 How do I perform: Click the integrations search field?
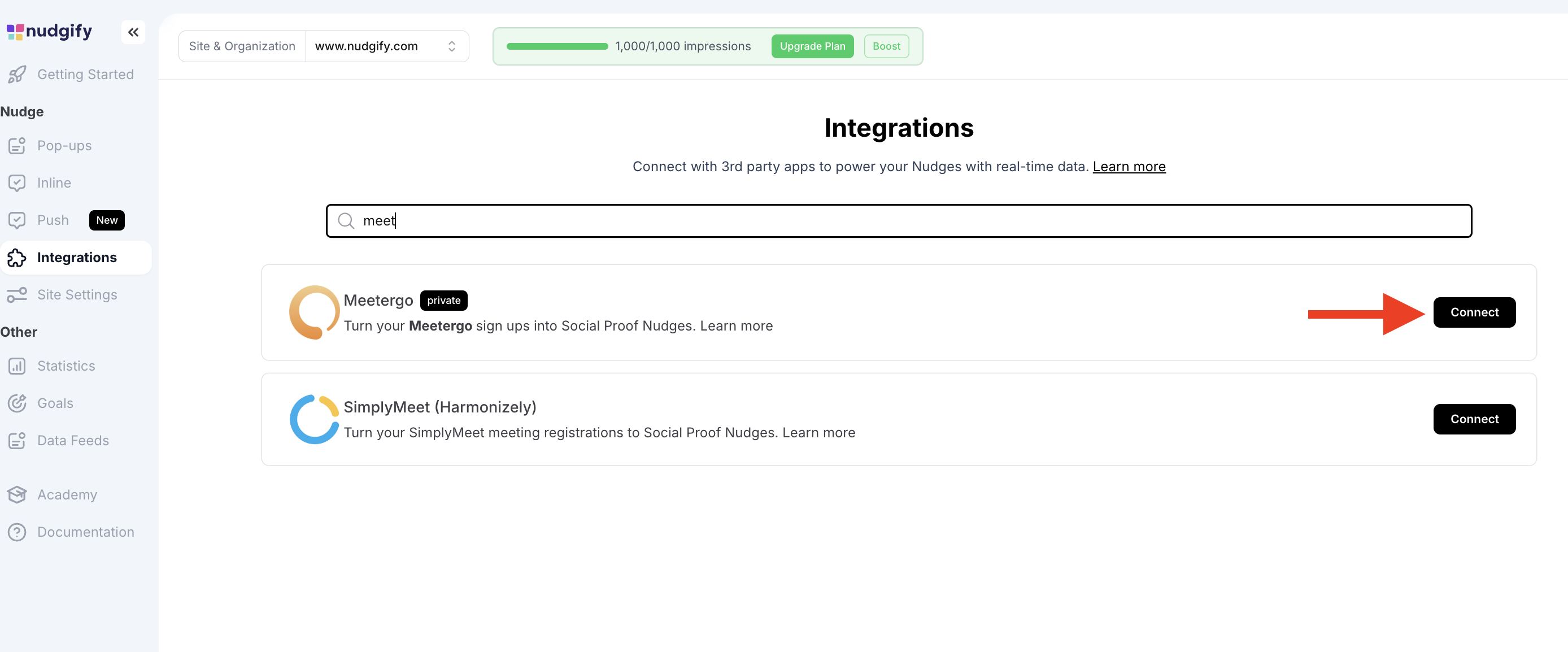point(899,221)
